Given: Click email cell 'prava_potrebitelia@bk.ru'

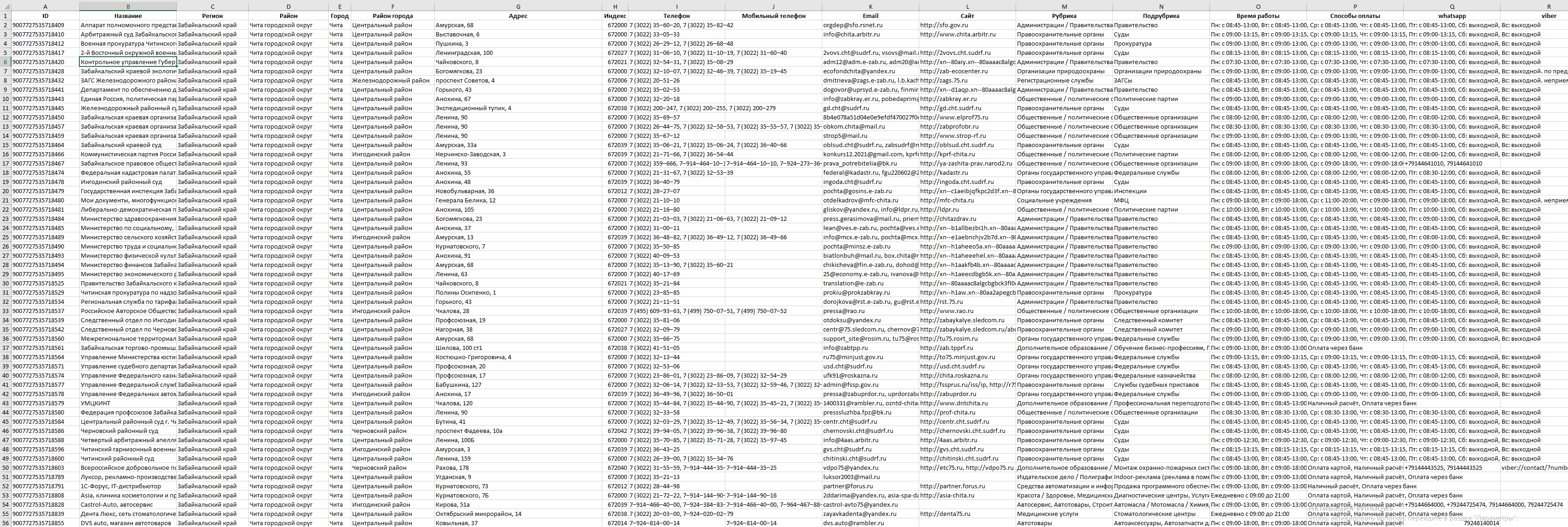Looking at the screenshot, I should 870,164.
